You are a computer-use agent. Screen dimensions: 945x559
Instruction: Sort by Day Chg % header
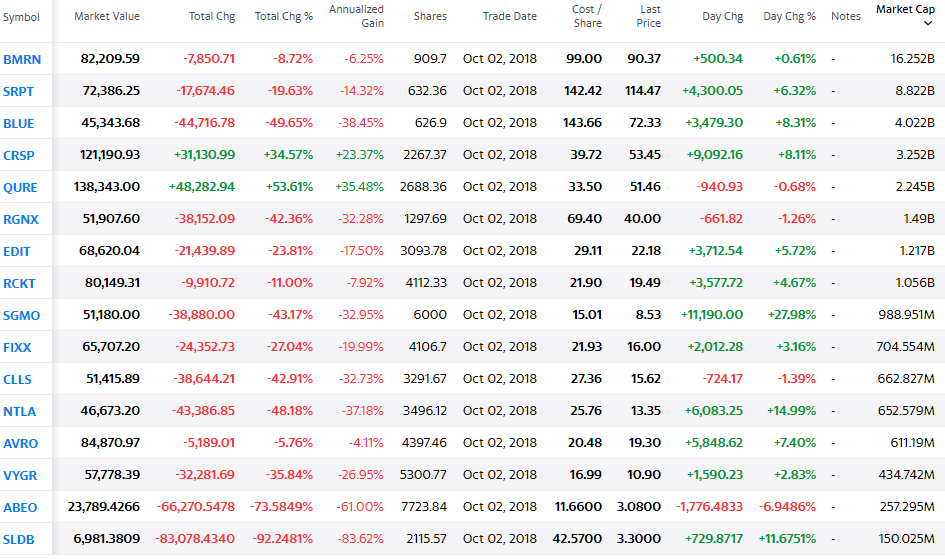pos(789,17)
